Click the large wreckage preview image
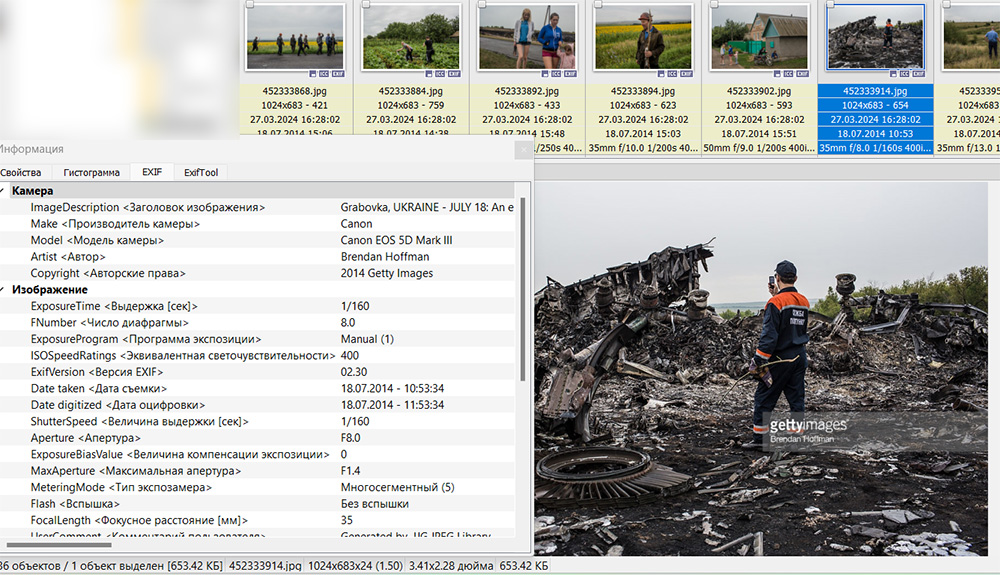The width and height of the screenshot is (1000, 575). coord(761,369)
